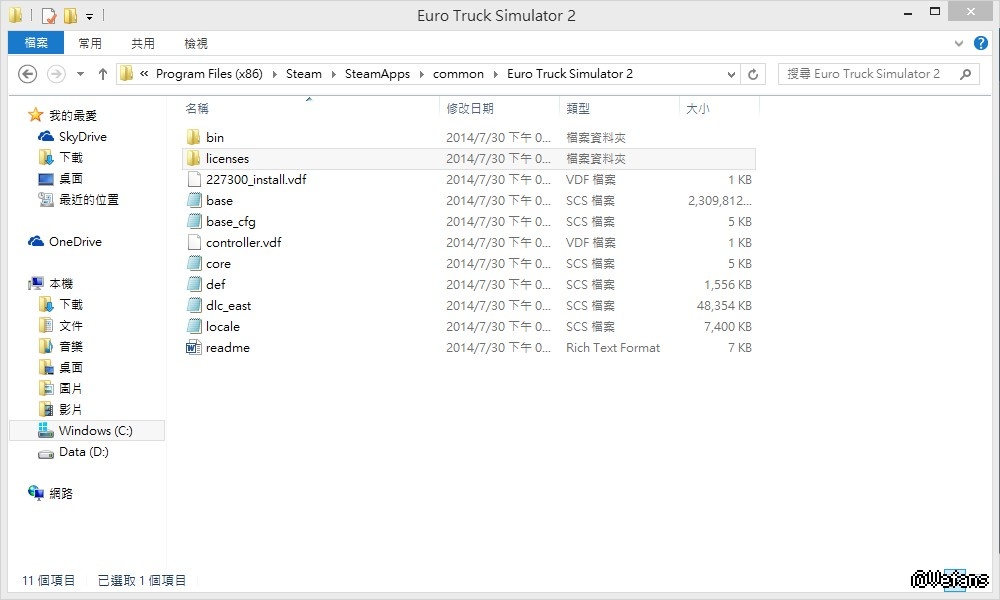The image size is (1000, 600).
Task: Click the search magnifier icon
Action: coord(965,74)
